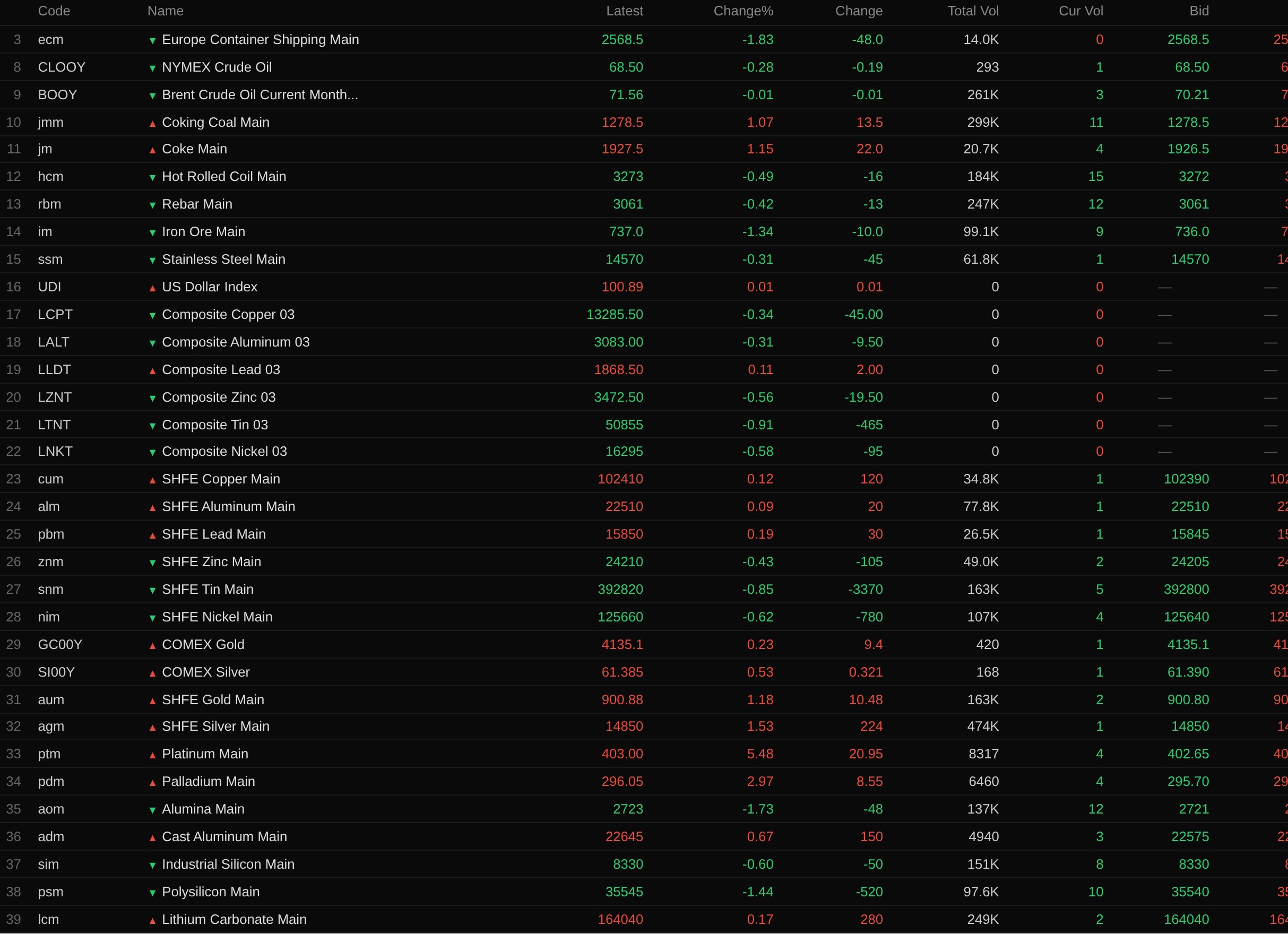Click SHFE Aluminum Main latest price 22510
Viewport: 1288px width, 934px height.
click(624, 506)
